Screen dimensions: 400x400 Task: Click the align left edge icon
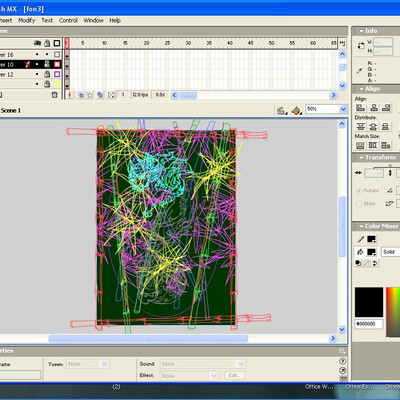(x=360, y=108)
